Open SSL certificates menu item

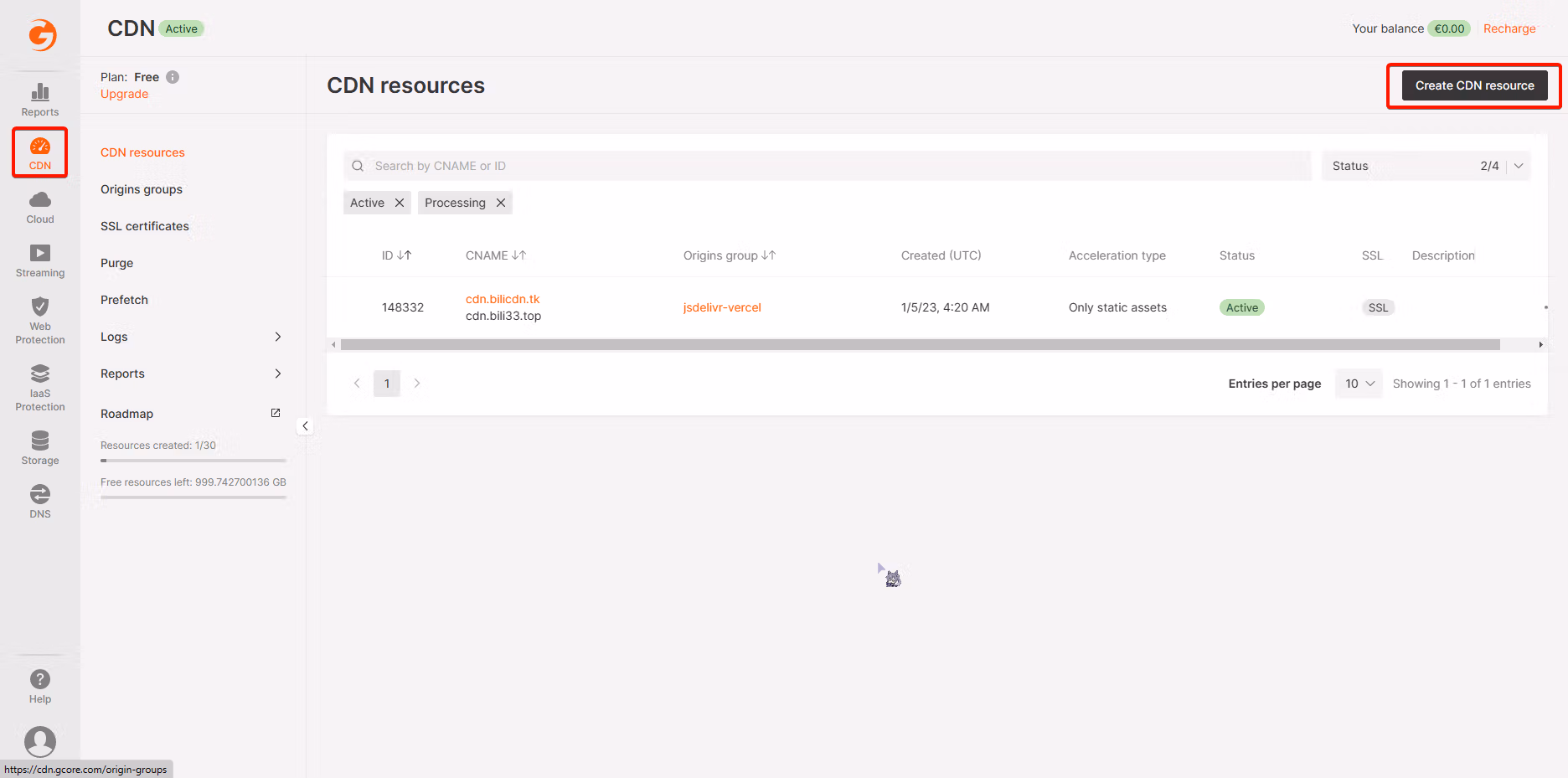click(x=145, y=226)
